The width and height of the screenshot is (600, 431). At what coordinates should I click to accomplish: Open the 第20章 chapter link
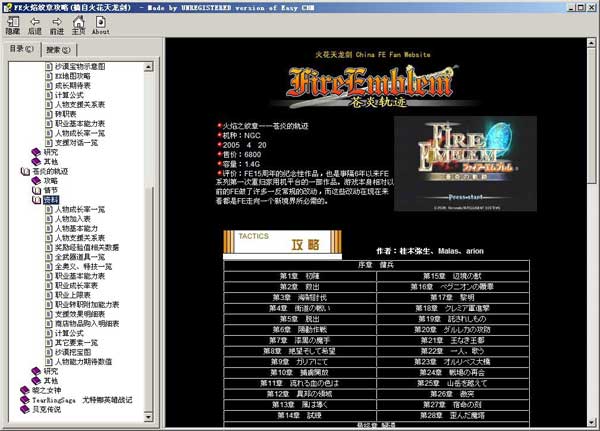tap(452, 330)
